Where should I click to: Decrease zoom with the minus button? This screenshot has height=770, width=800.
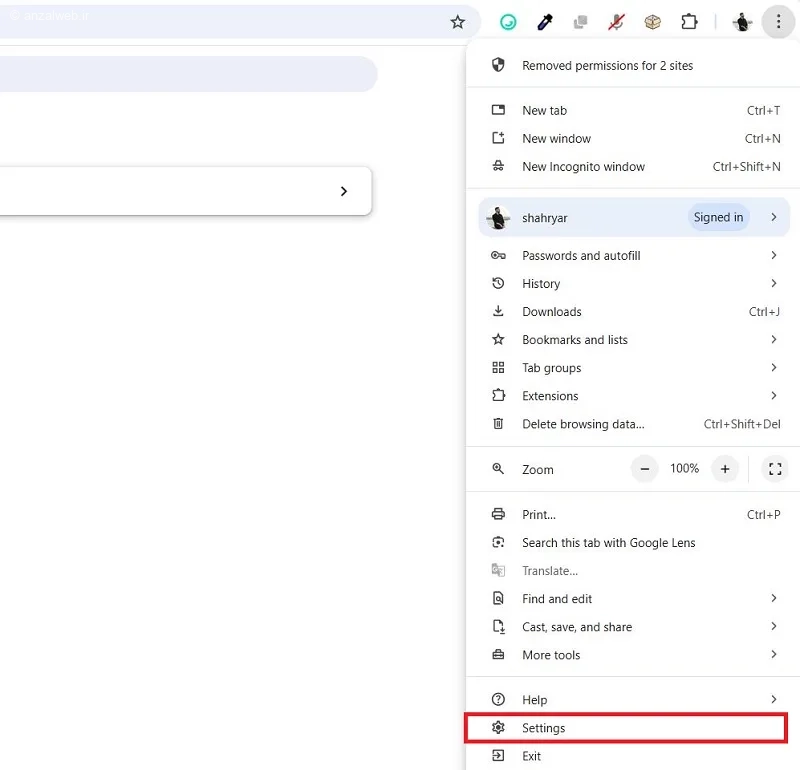645,468
